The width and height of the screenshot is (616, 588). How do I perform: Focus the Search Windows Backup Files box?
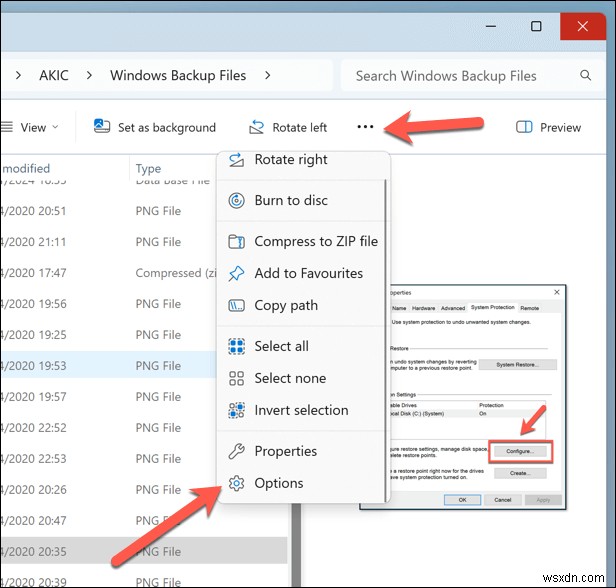pos(471,75)
